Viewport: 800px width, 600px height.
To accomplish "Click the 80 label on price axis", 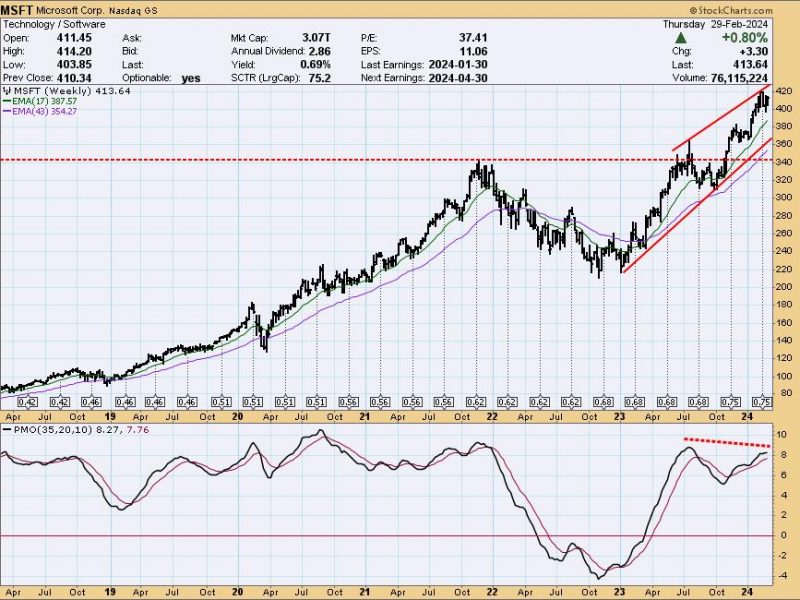I will pyautogui.click(x=785, y=393).
